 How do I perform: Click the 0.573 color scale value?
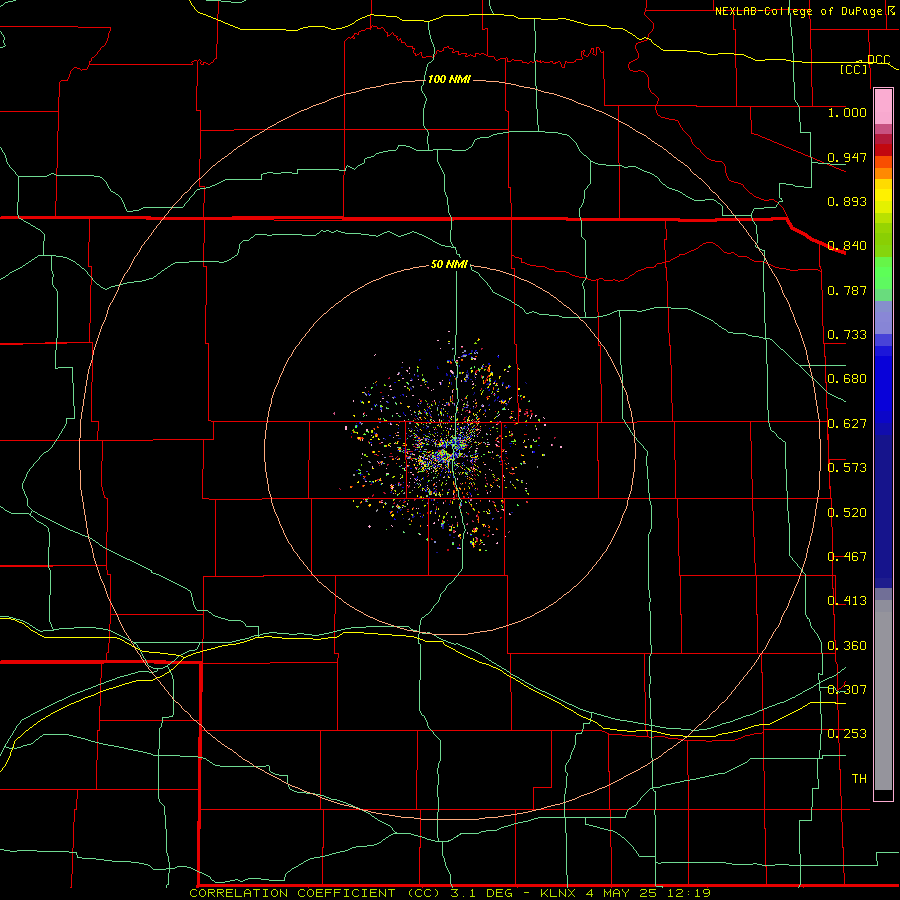847,468
